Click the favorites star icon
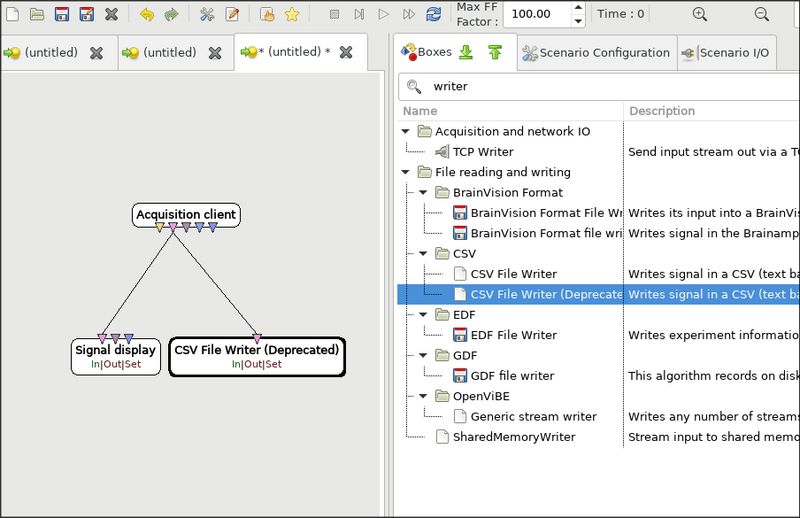This screenshot has height=518, width=800. (x=291, y=14)
